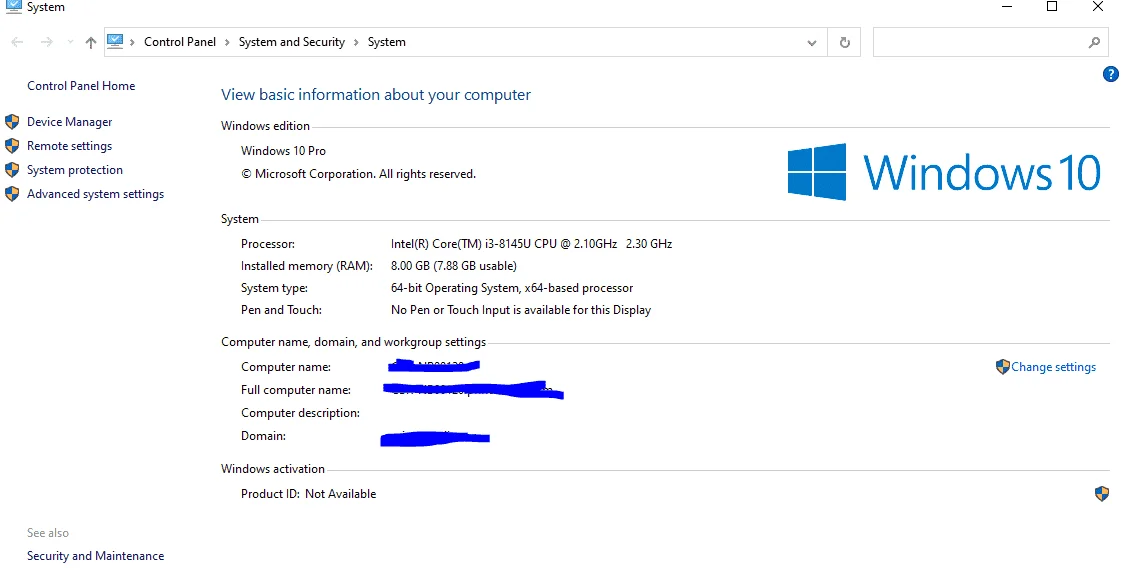Refresh the System page

click(844, 42)
